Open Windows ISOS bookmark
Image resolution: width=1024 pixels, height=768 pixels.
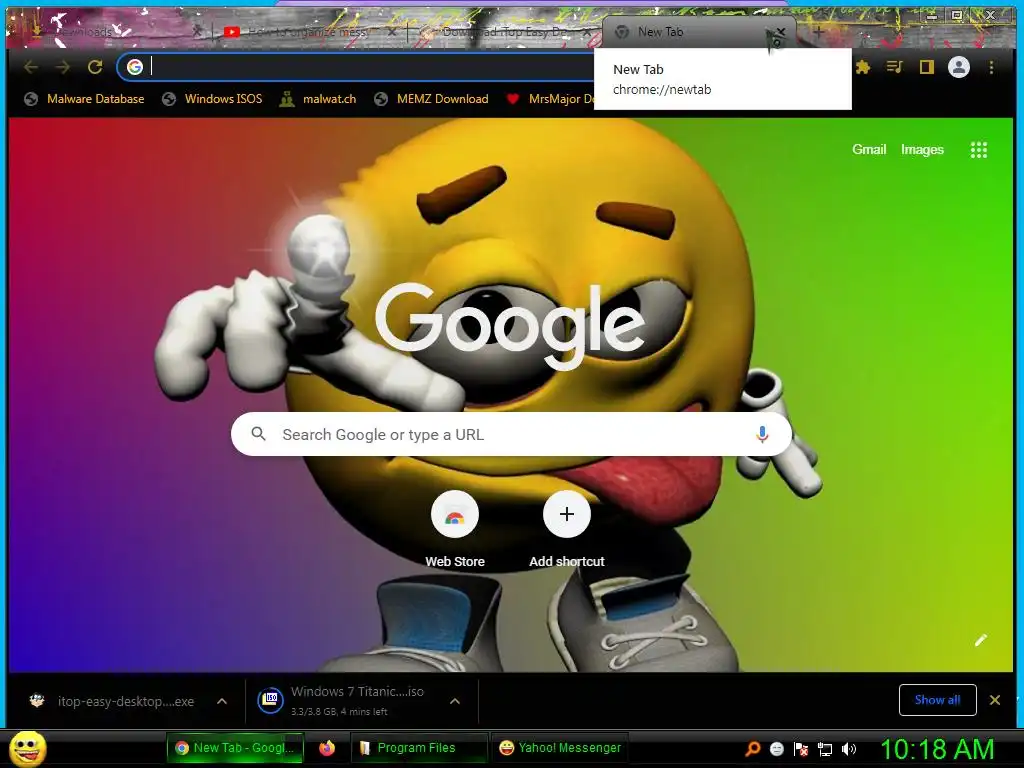pos(212,99)
